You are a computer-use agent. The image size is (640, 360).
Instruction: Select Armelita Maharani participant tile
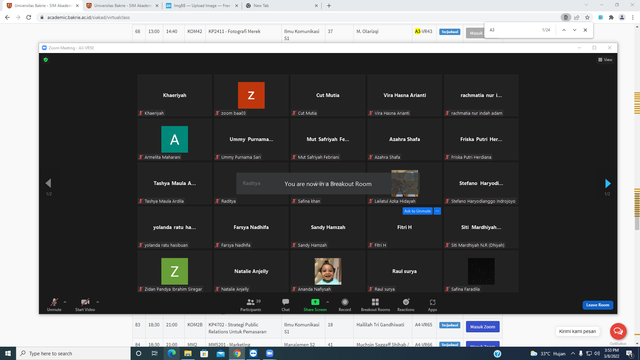coord(174,140)
